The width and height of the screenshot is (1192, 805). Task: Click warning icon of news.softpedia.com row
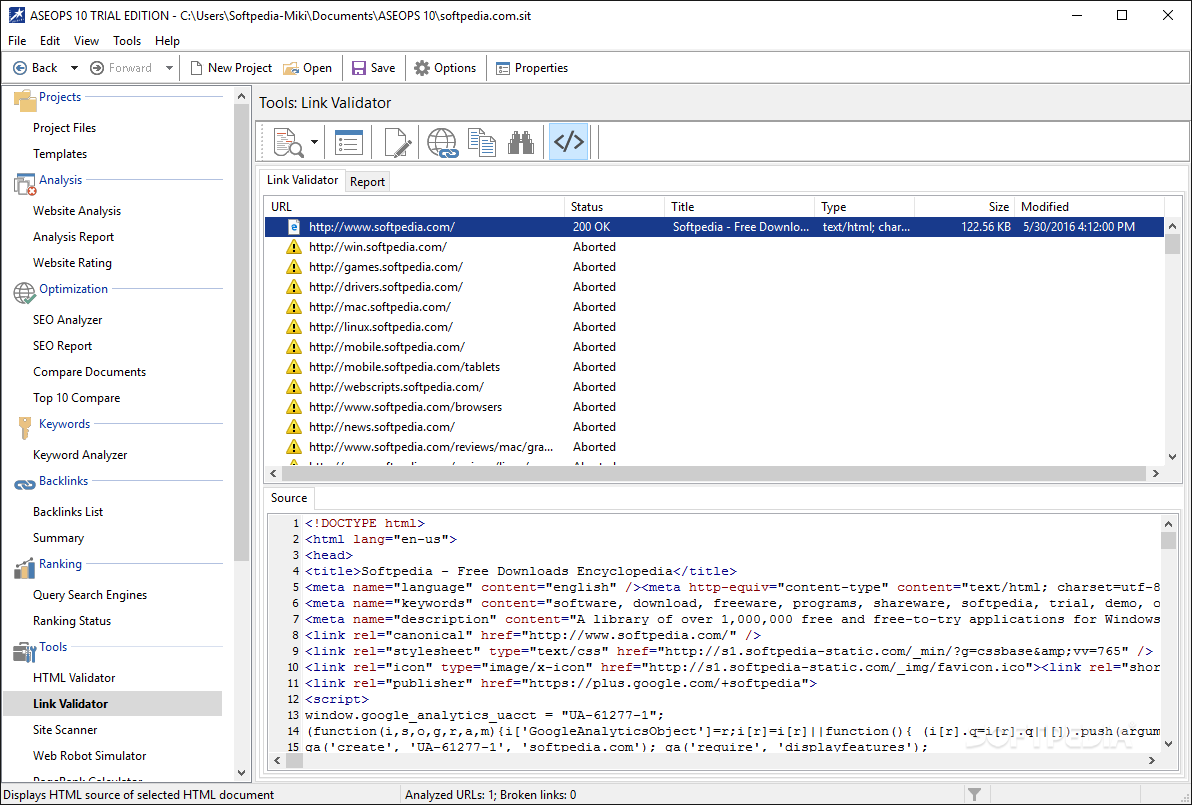click(x=293, y=427)
